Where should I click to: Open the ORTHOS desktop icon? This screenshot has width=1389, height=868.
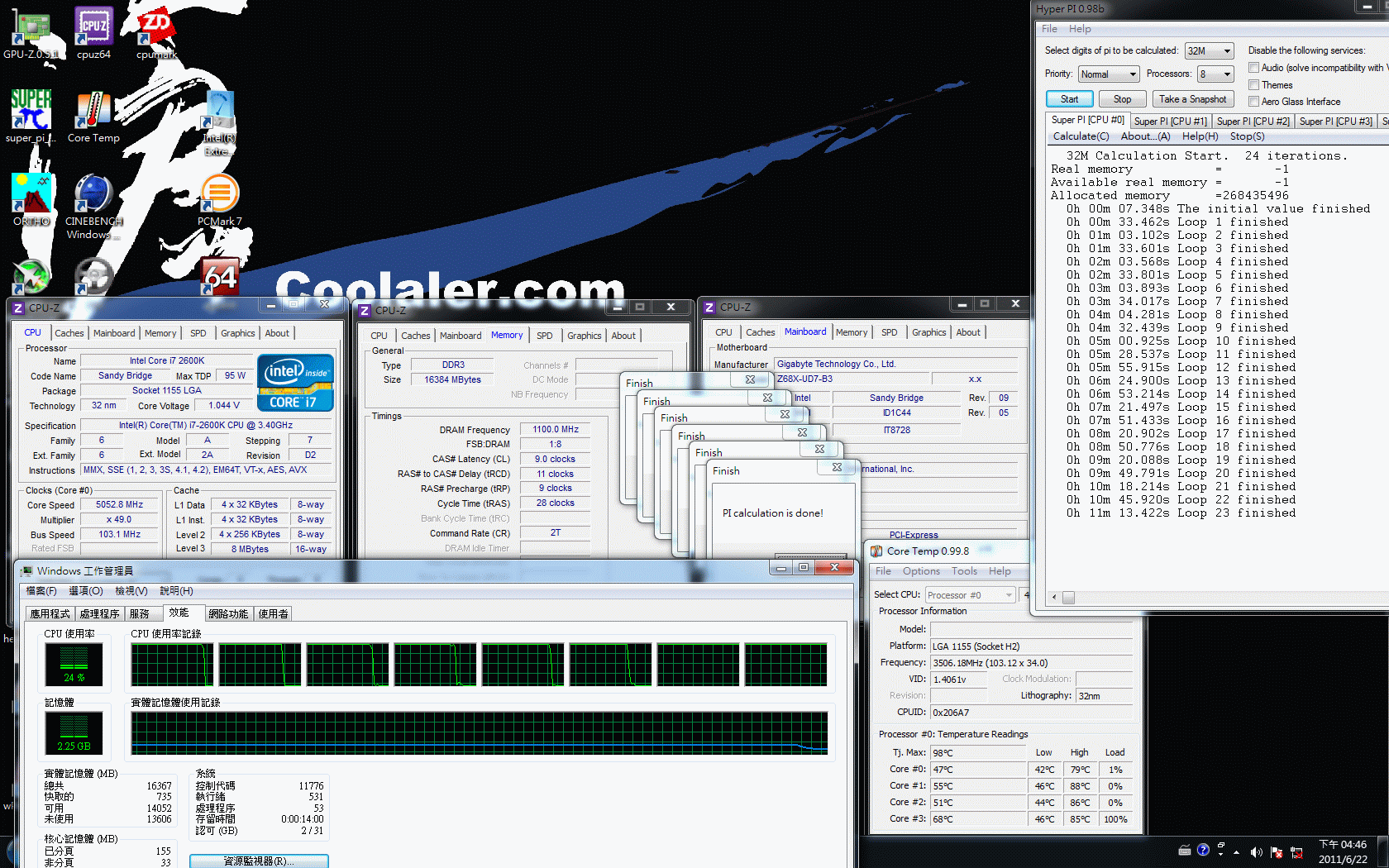[x=31, y=200]
